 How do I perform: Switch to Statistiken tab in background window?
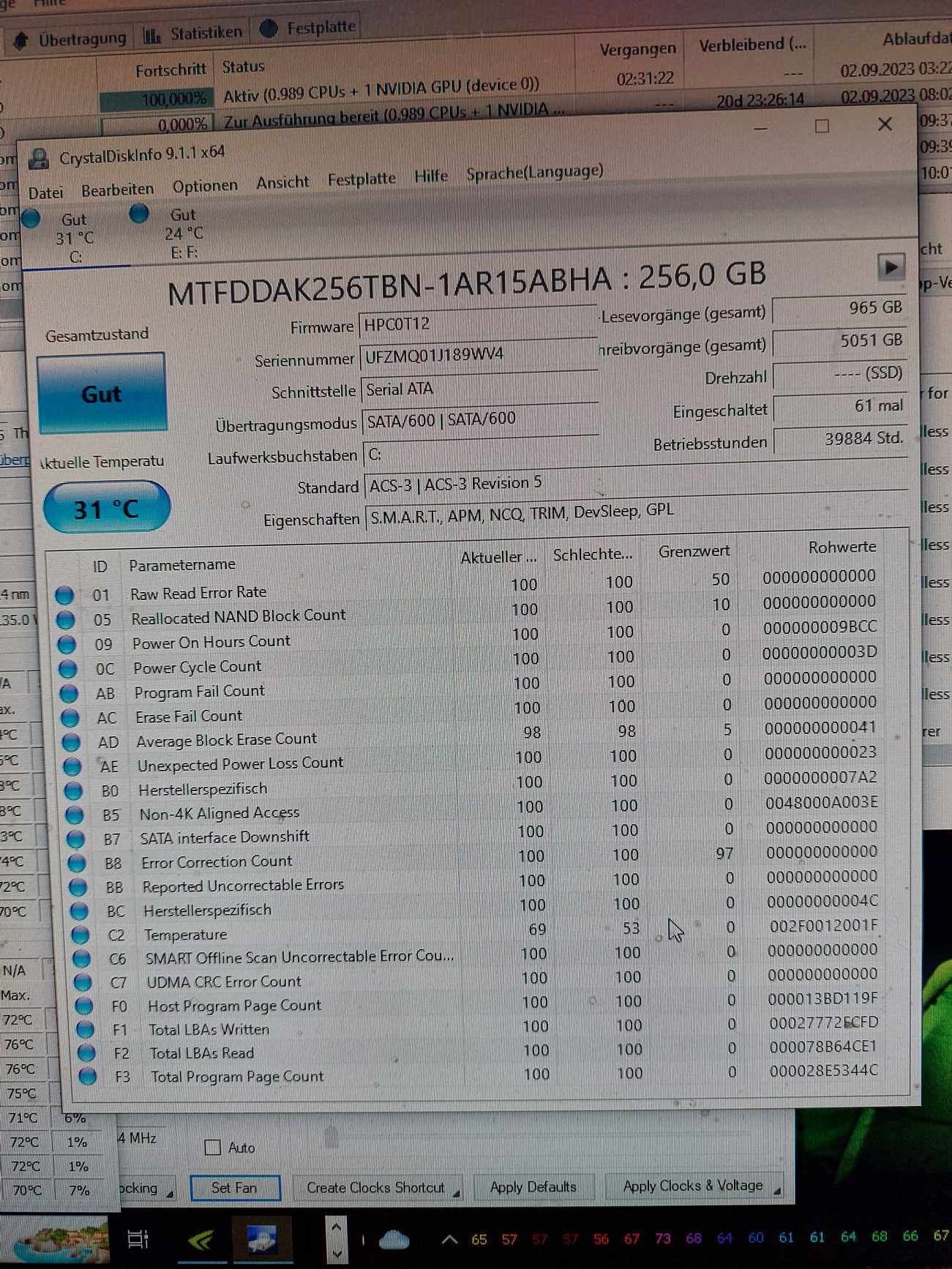tap(194, 33)
